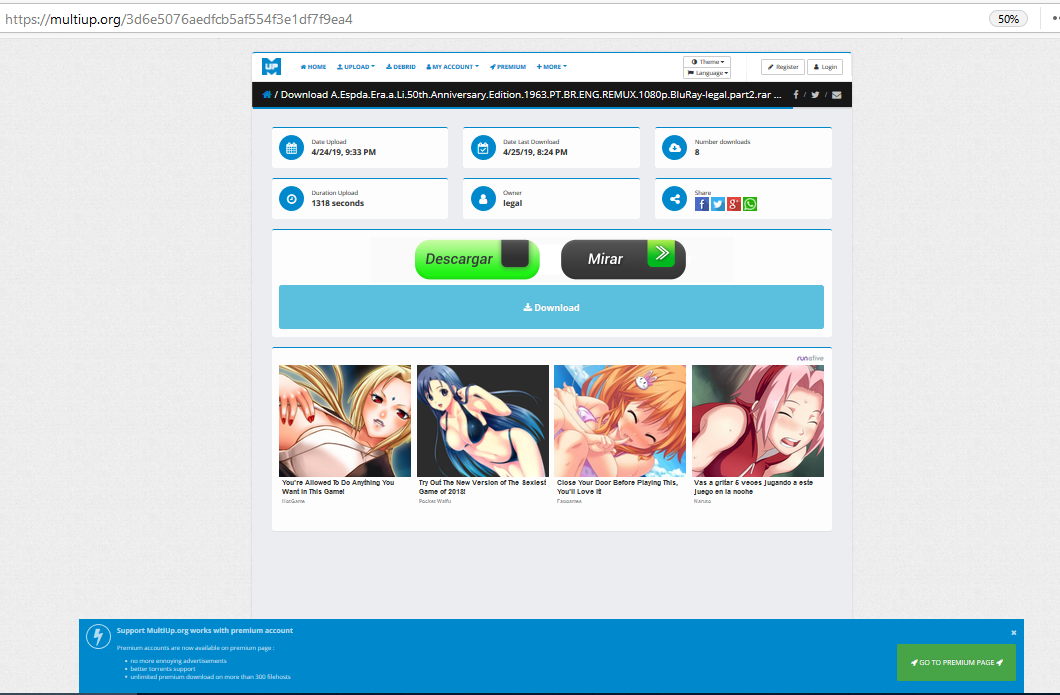Click the Download button
Viewport: 1060px width, 695px height.
pyautogui.click(x=551, y=307)
